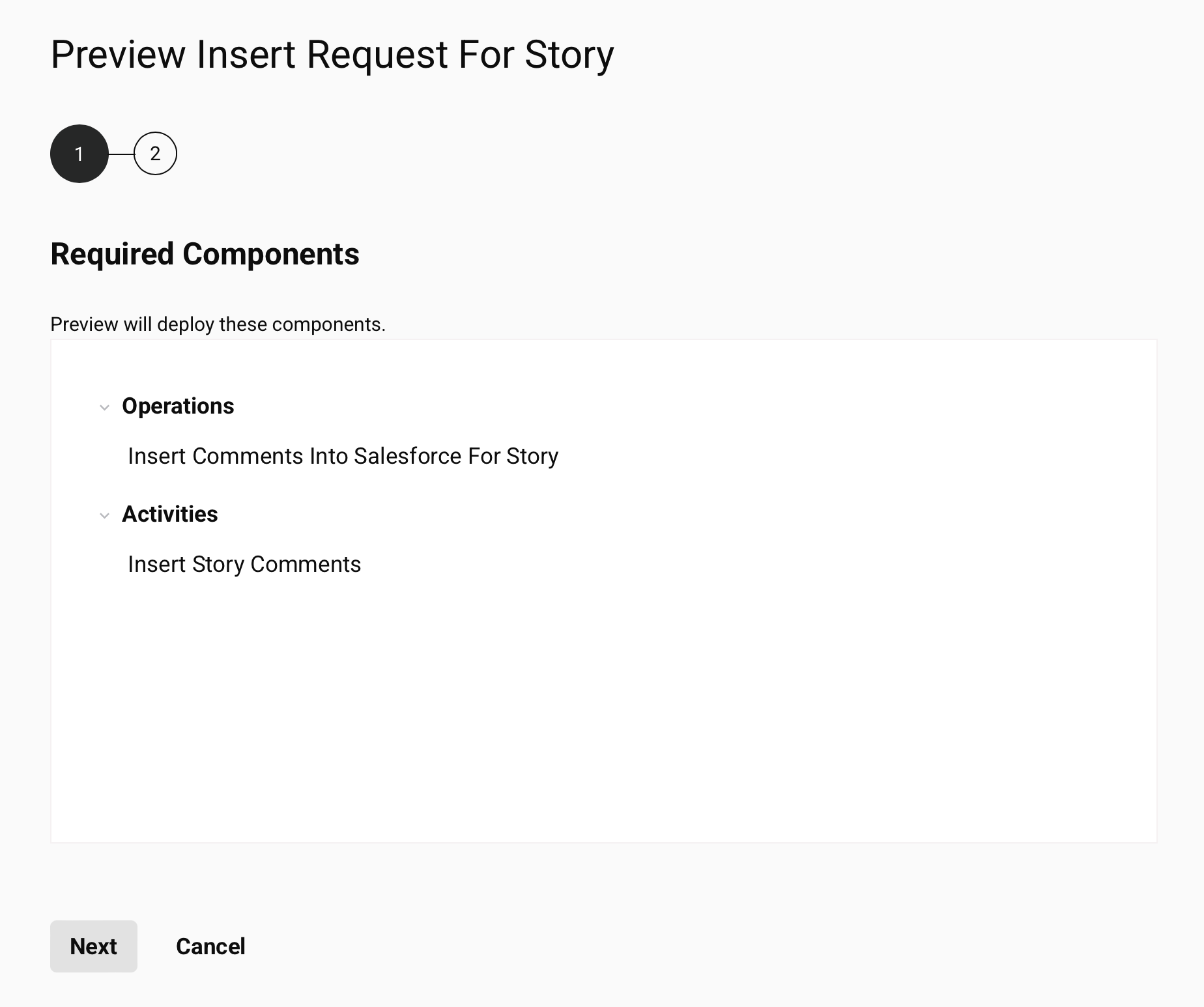Click the word deploy in the description

click(x=186, y=324)
